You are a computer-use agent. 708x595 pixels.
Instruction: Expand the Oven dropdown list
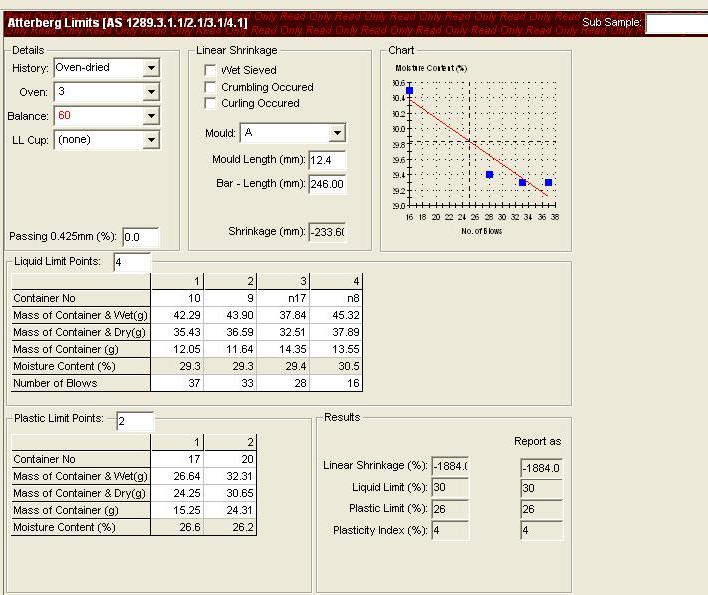[x=151, y=92]
